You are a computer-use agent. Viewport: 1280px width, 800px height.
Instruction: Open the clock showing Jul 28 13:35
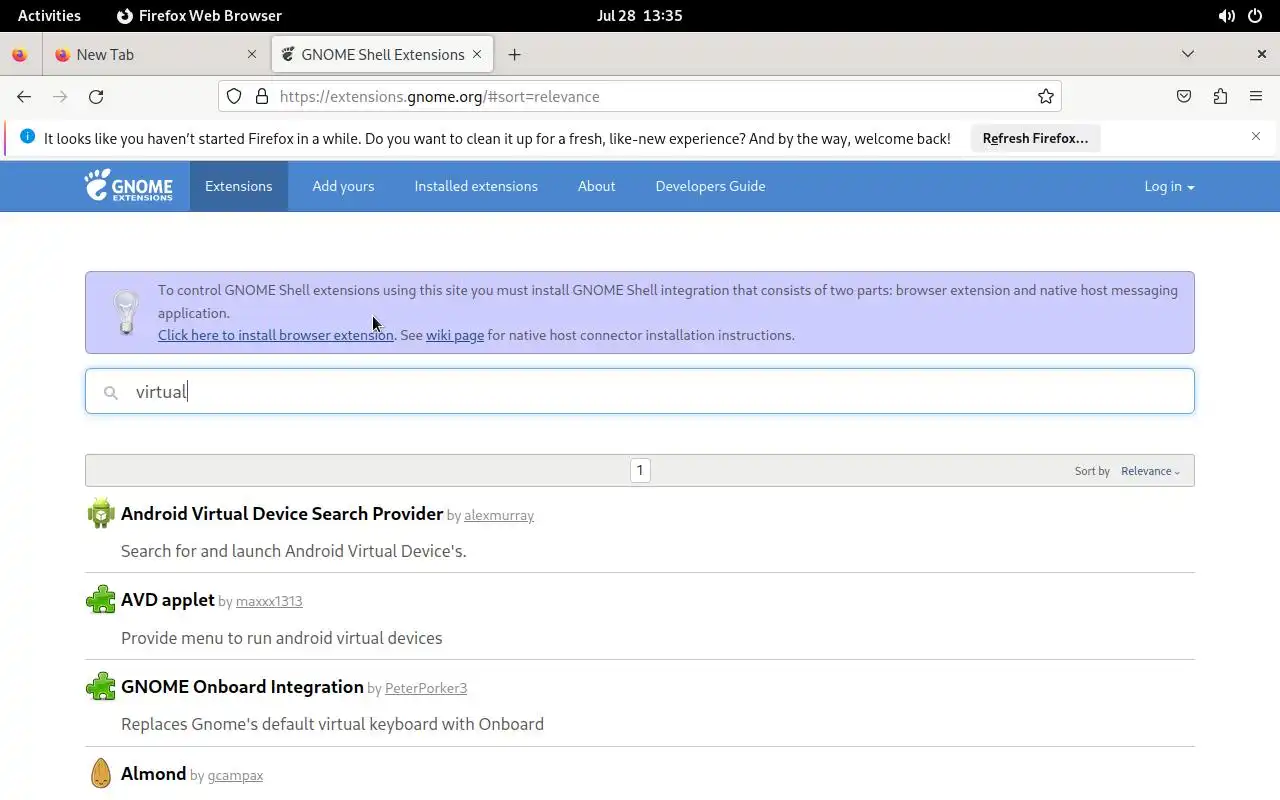pyautogui.click(x=639, y=16)
